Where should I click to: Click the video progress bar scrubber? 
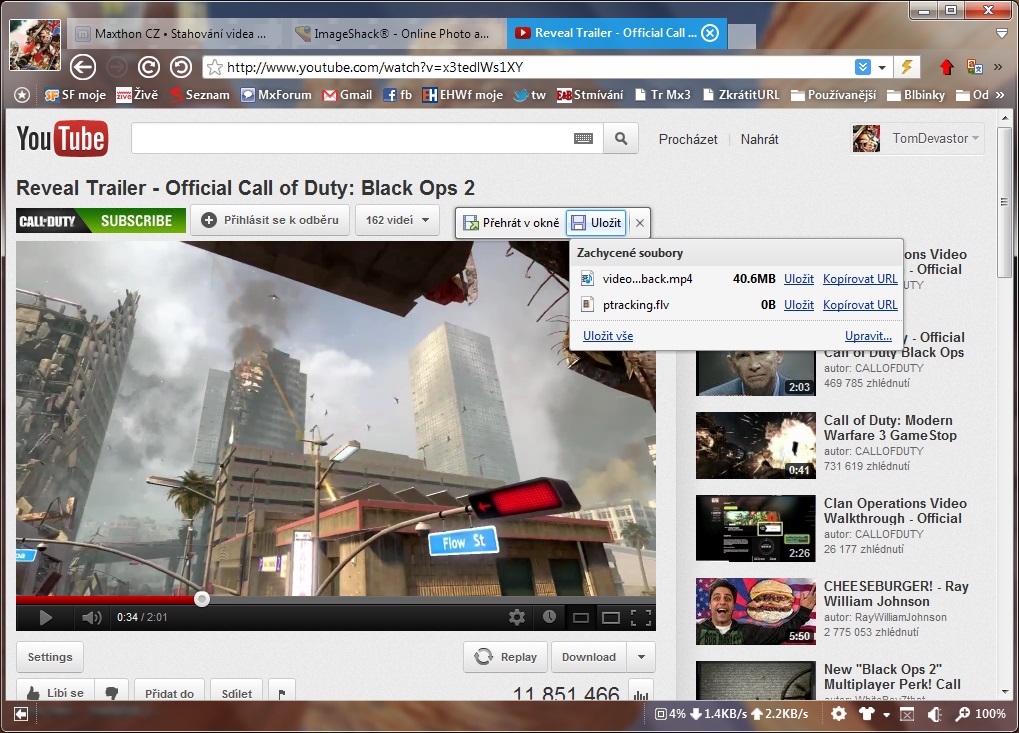click(x=202, y=599)
